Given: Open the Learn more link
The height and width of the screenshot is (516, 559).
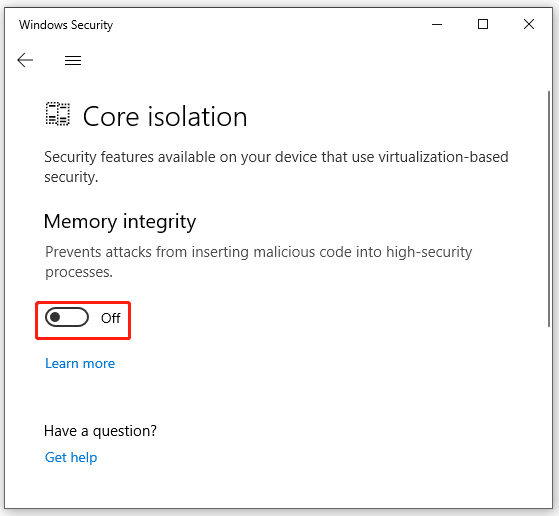Looking at the screenshot, I should [x=80, y=363].
